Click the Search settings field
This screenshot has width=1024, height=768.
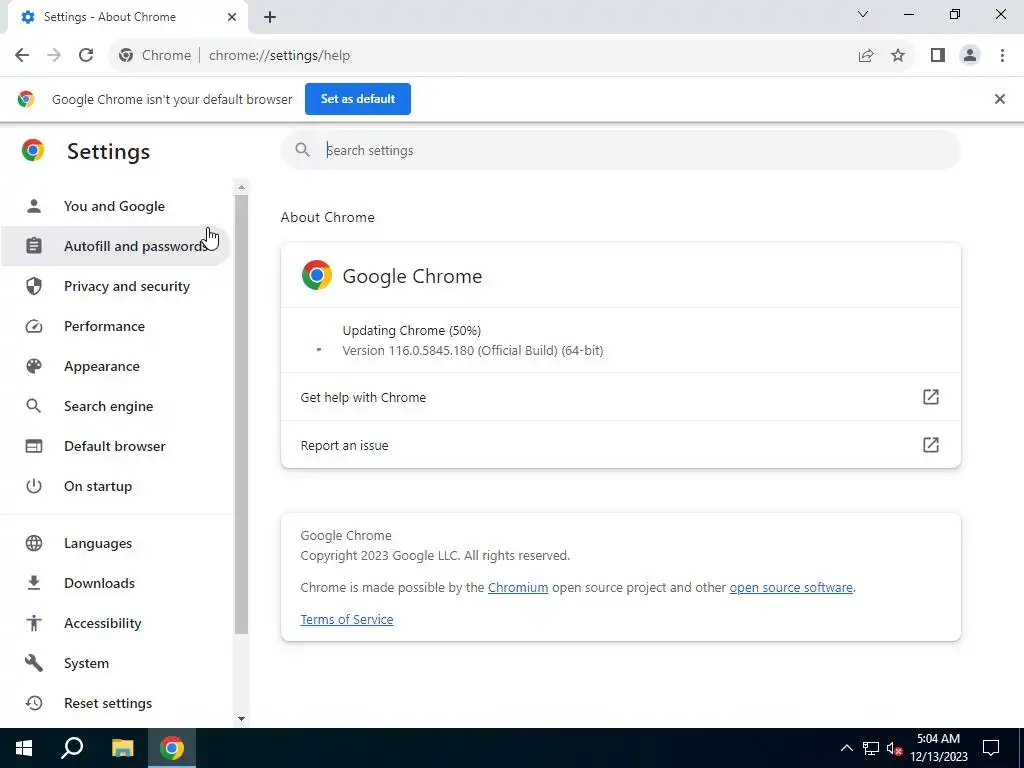620,150
